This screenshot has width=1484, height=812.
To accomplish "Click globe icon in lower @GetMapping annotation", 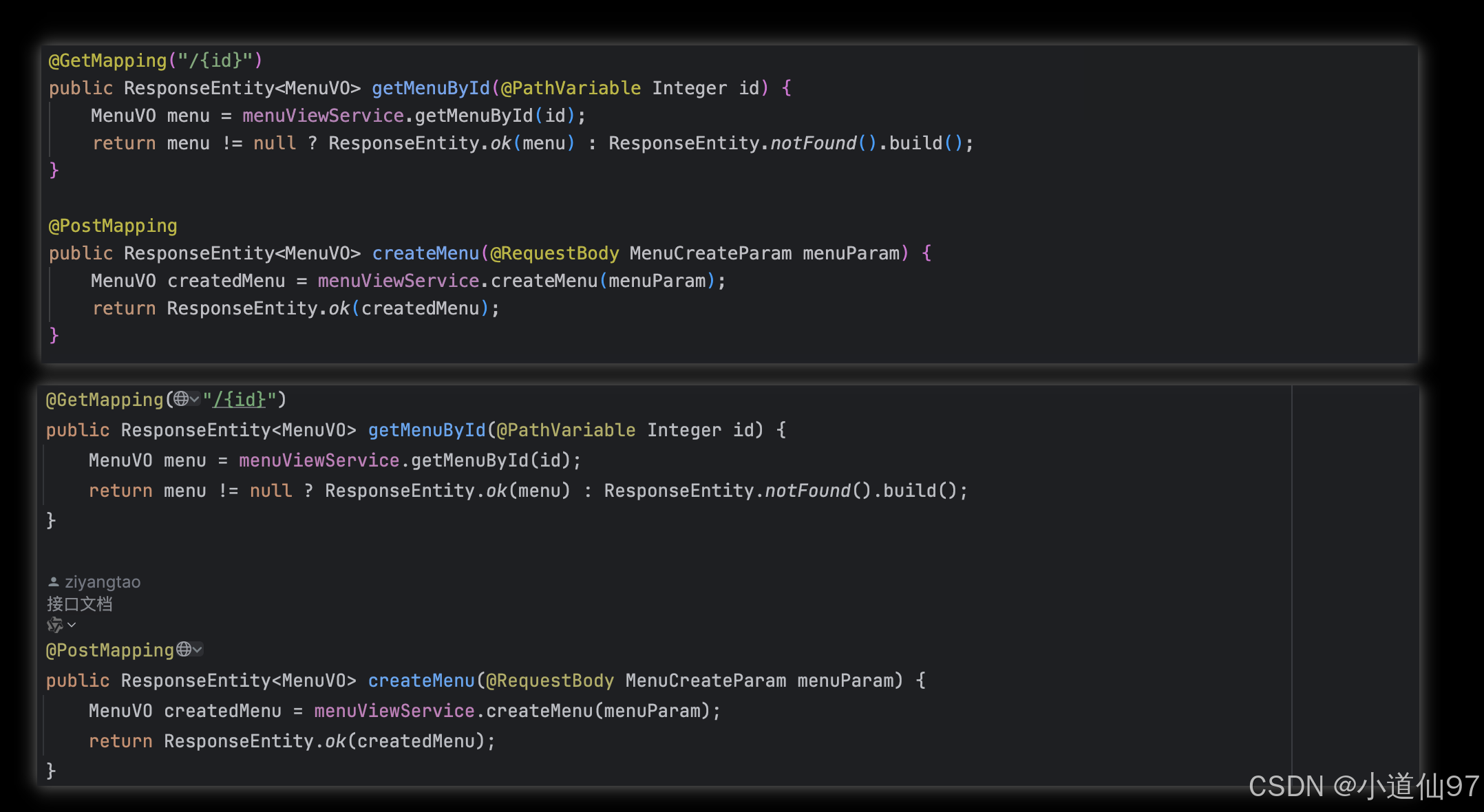I will (180, 399).
